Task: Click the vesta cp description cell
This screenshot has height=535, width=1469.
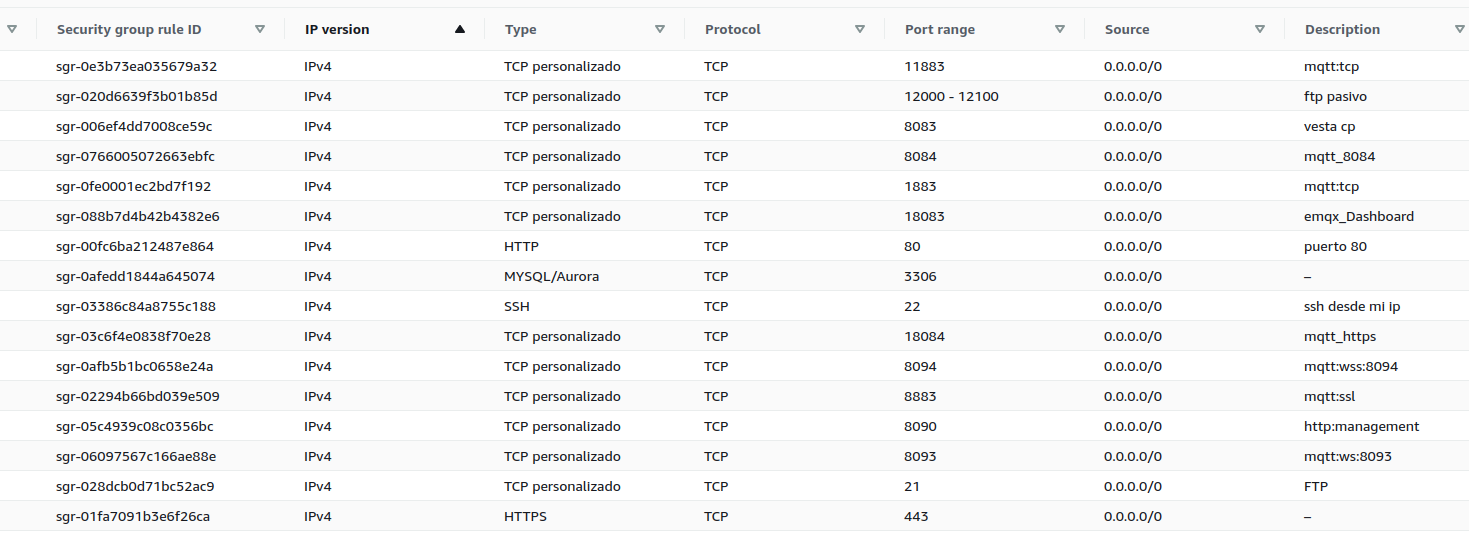Action: (x=1329, y=126)
